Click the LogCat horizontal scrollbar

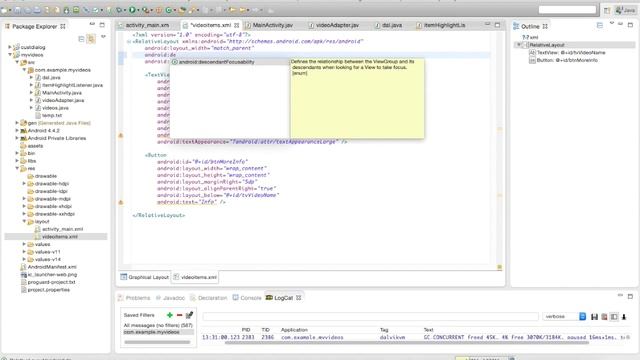click(x=406, y=343)
